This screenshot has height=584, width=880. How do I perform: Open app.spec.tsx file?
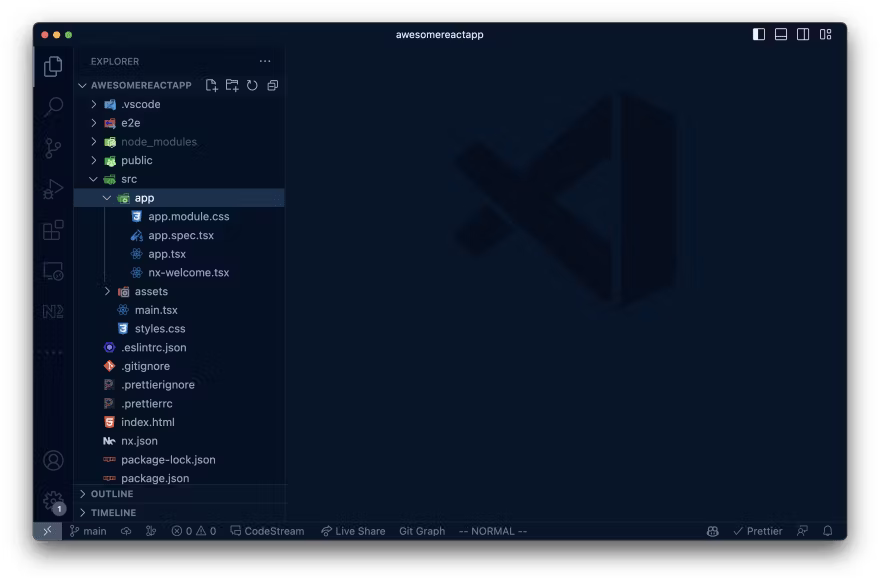click(179, 236)
